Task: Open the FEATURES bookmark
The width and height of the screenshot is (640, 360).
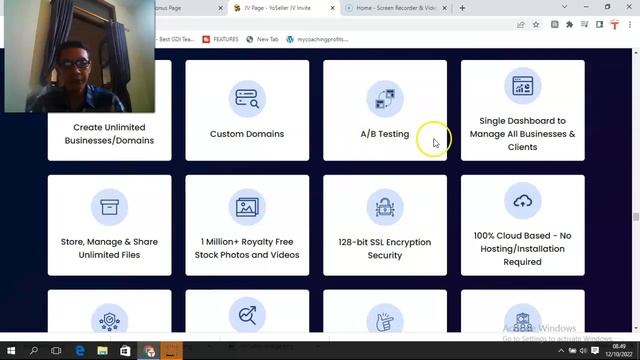Action: tap(220, 39)
